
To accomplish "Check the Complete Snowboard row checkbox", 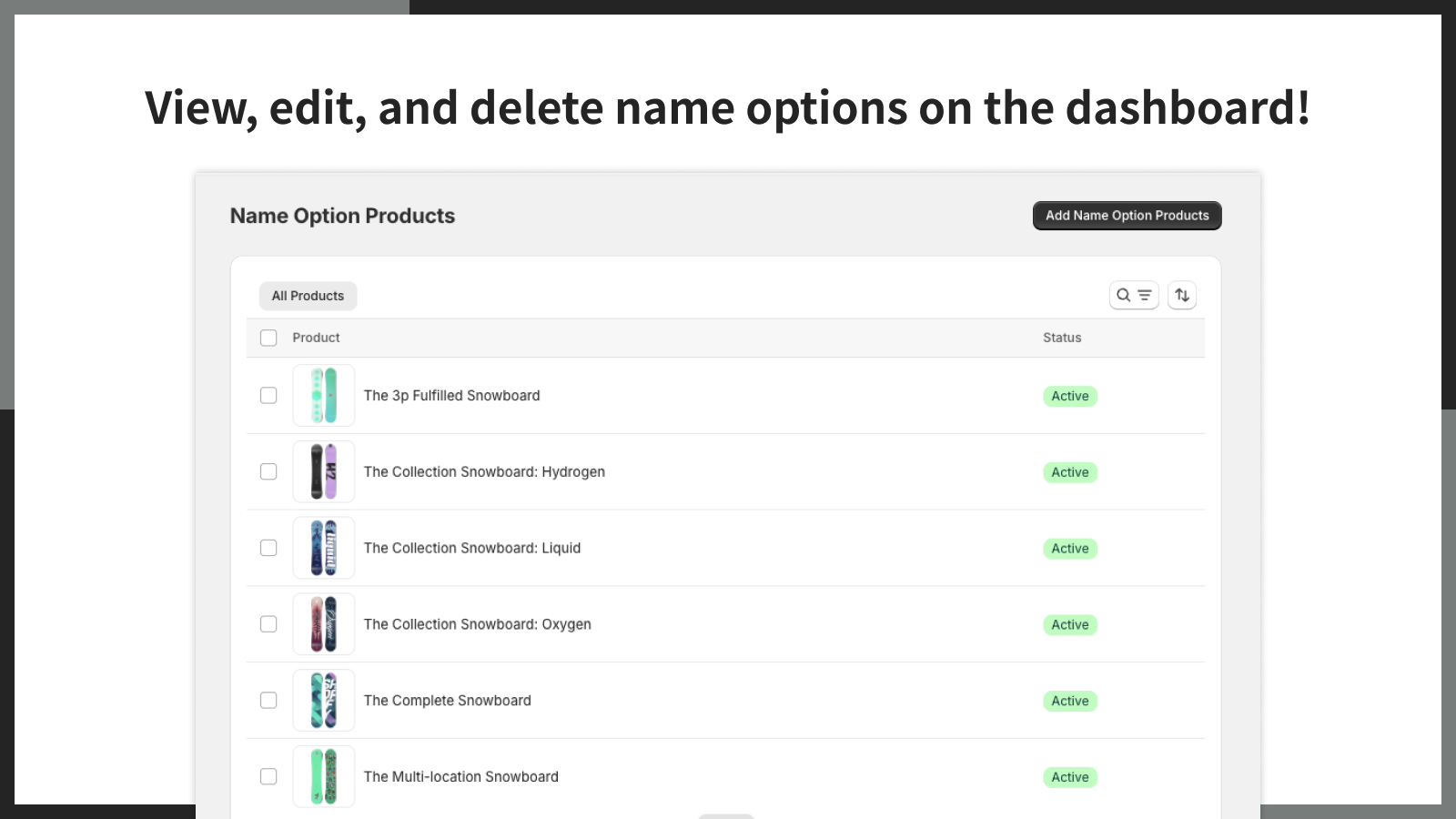I will coord(268,701).
